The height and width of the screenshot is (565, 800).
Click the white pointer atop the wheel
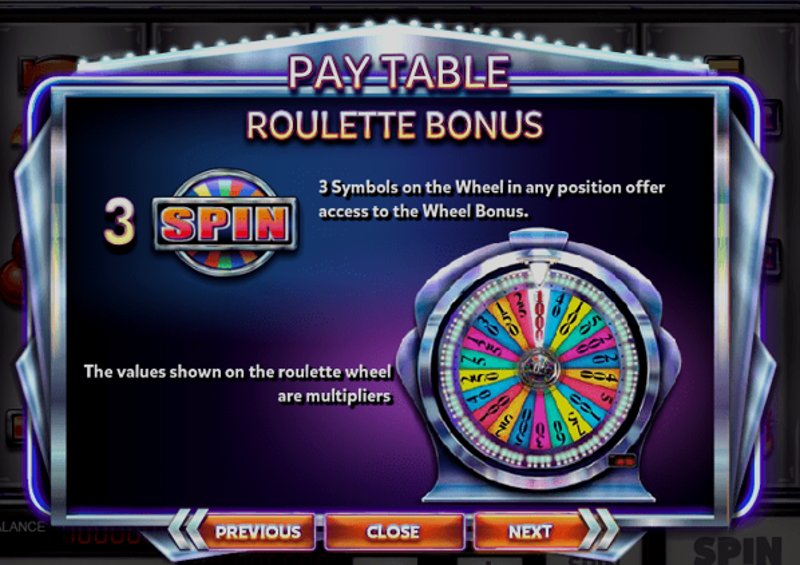coord(538,273)
